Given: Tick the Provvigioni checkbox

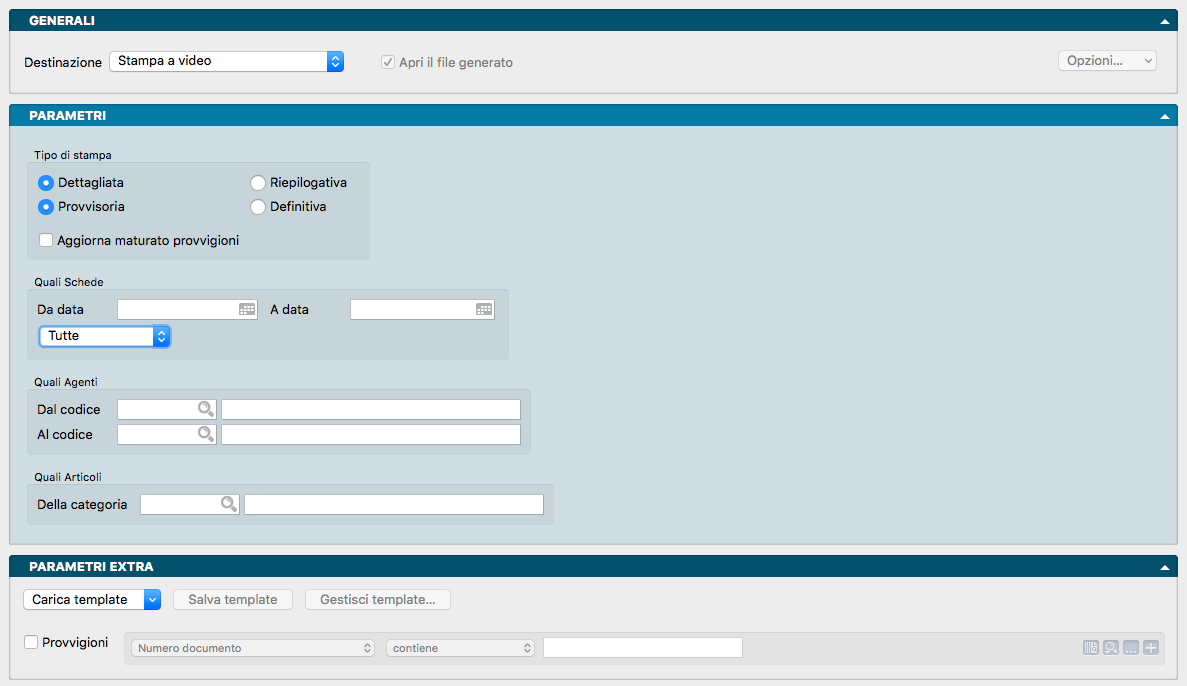Looking at the screenshot, I should pos(31,643).
